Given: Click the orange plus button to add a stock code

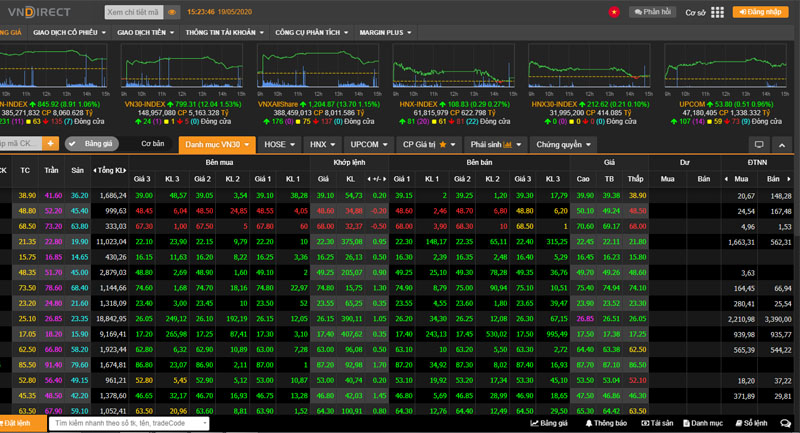Looking at the screenshot, I should coord(51,144).
